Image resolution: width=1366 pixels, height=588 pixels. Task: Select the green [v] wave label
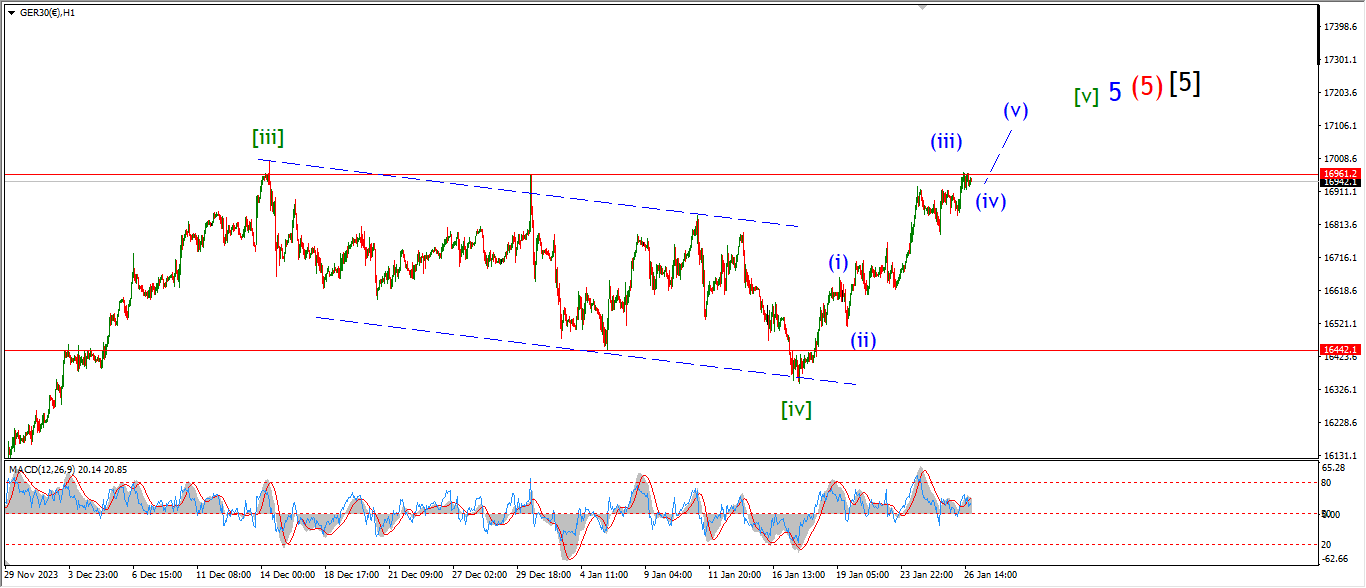(1086, 96)
